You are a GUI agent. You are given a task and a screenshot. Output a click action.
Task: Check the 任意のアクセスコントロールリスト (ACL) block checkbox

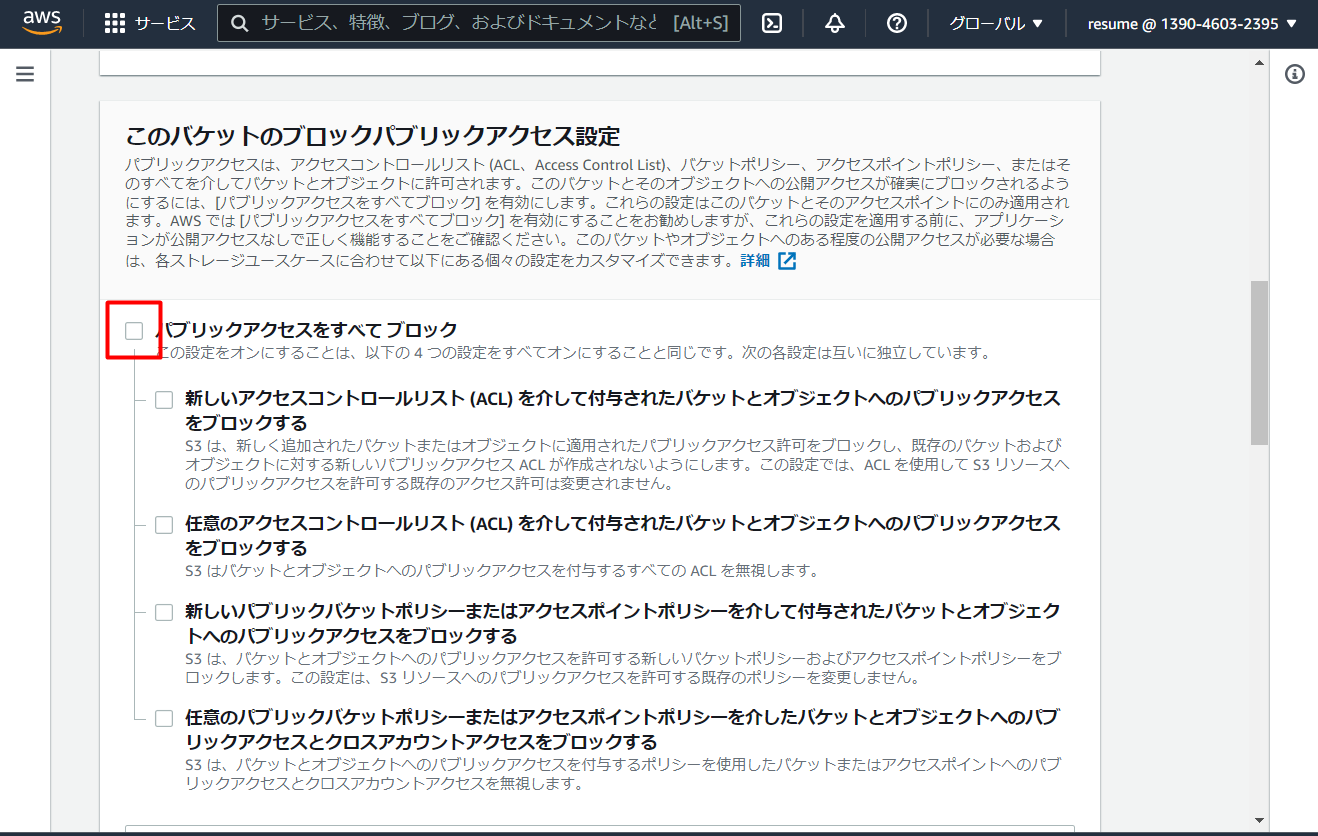(164, 525)
